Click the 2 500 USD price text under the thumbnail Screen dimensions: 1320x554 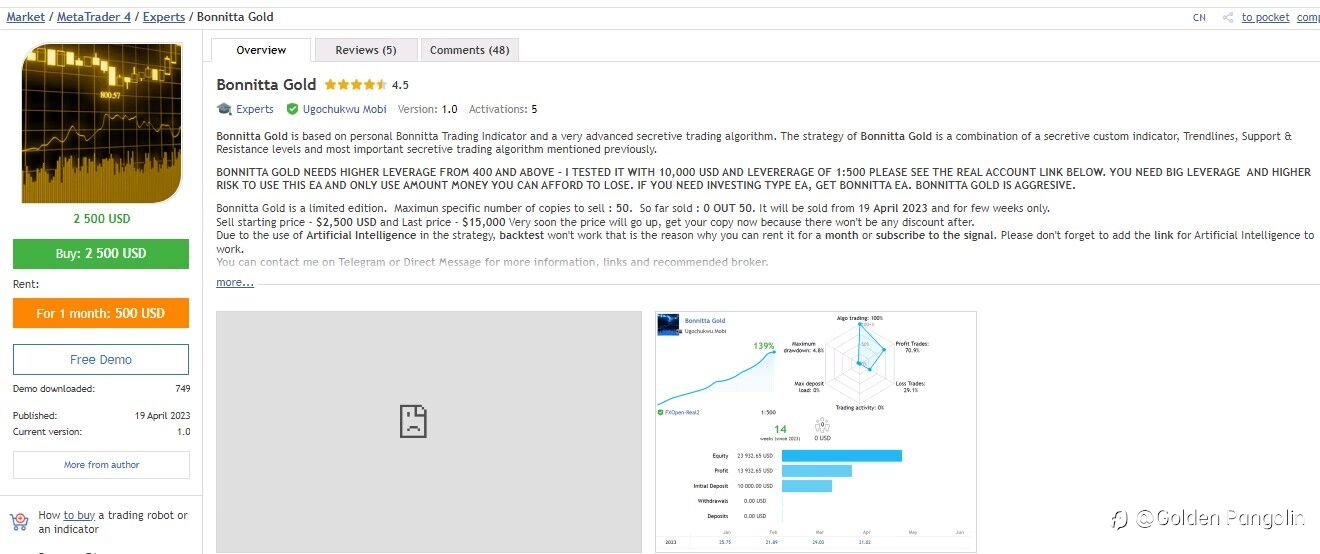[101, 219]
